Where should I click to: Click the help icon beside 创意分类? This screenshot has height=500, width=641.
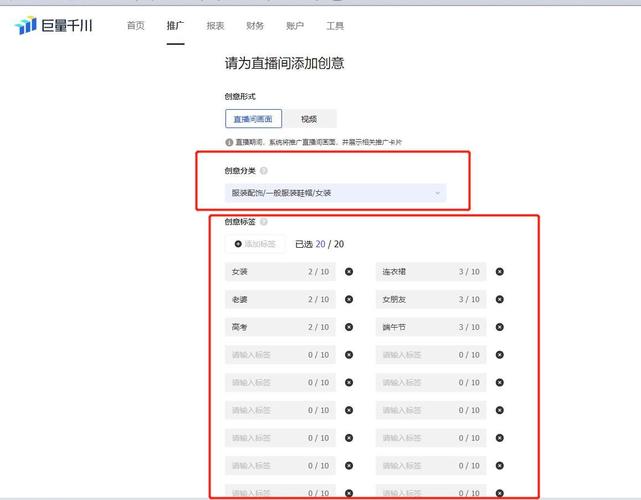[x=264, y=170]
